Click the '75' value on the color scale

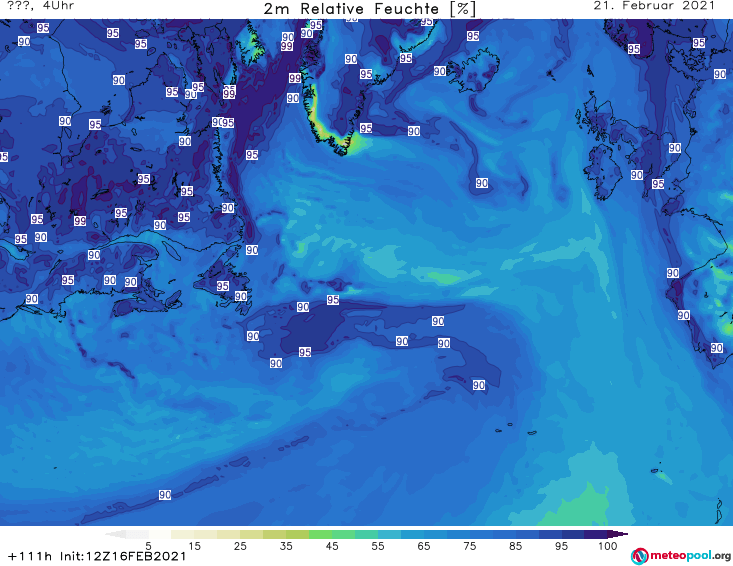469,546
